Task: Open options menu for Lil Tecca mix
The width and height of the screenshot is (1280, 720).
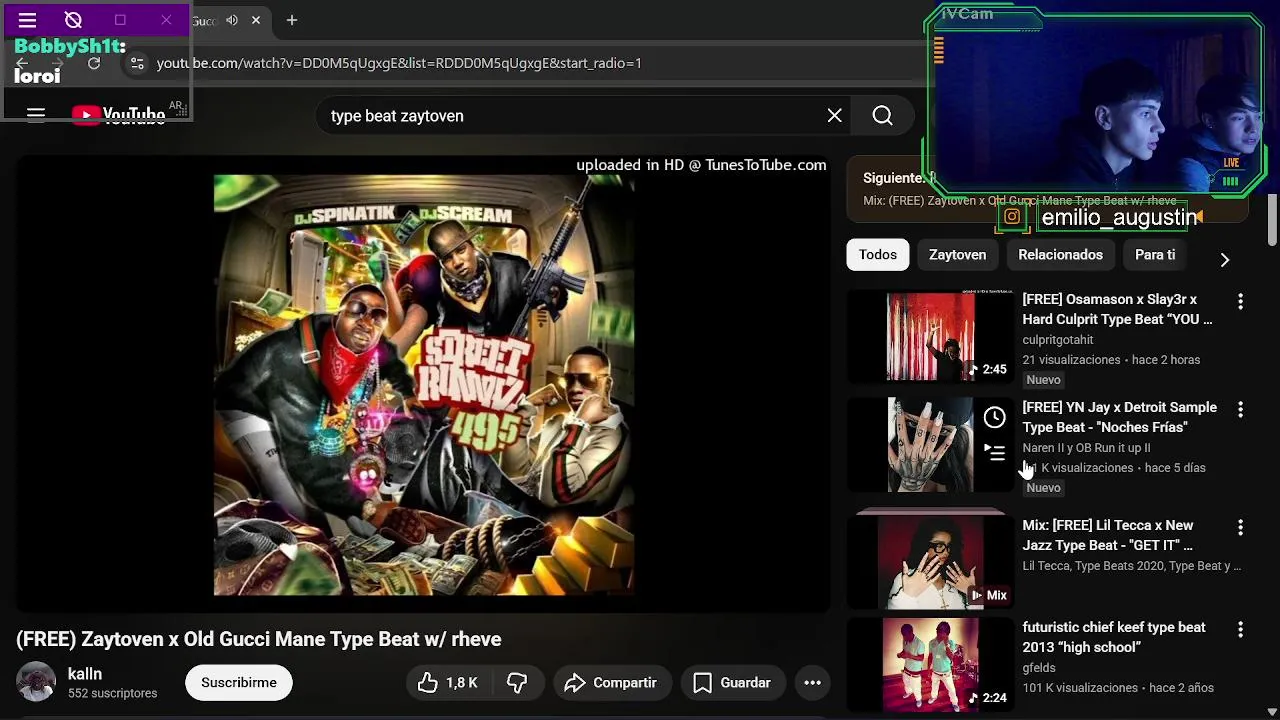Action: coord(1240,527)
